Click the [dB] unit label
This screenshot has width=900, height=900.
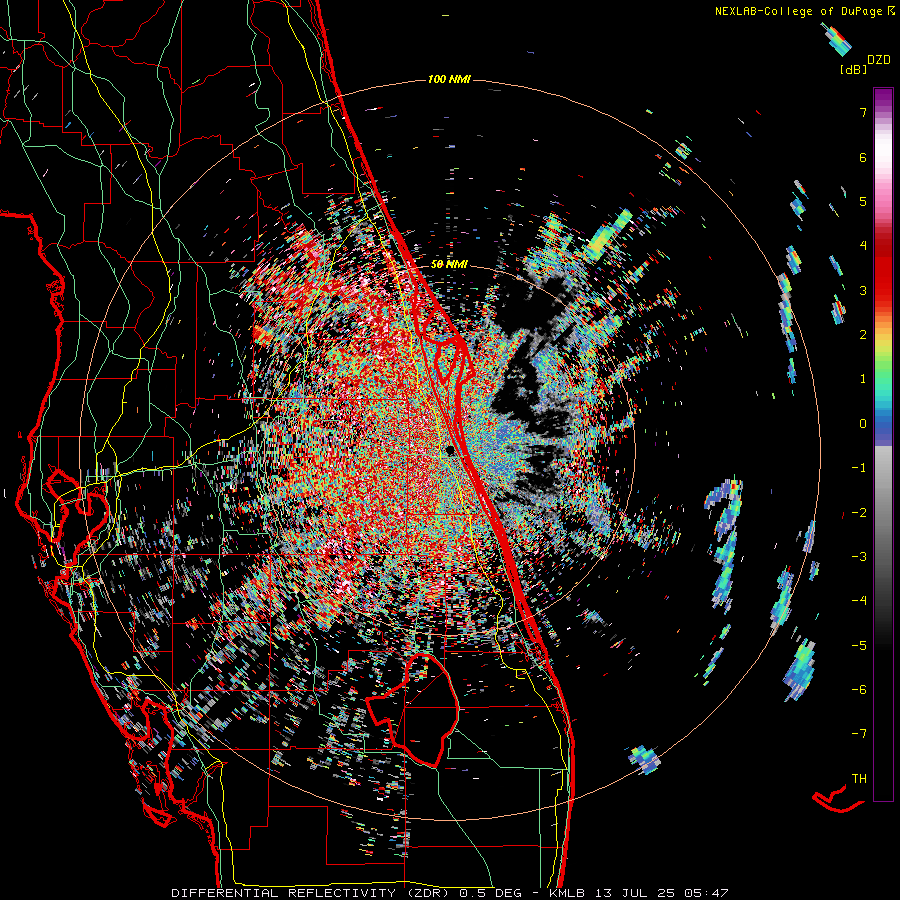pos(853,69)
